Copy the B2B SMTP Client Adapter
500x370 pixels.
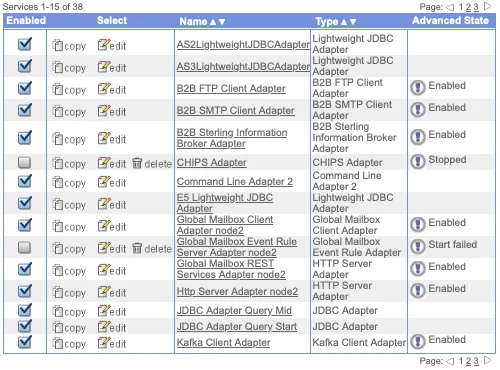tap(69, 112)
